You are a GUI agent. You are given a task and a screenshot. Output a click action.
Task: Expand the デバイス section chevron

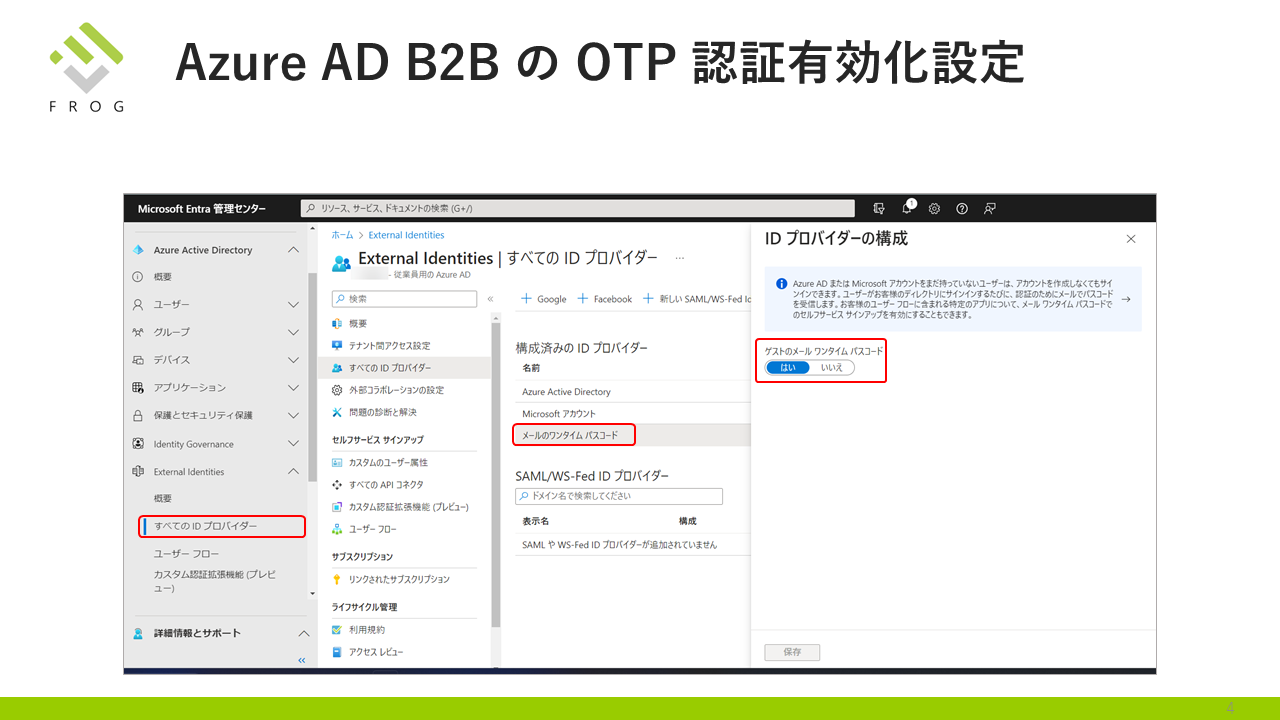pos(293,360)
